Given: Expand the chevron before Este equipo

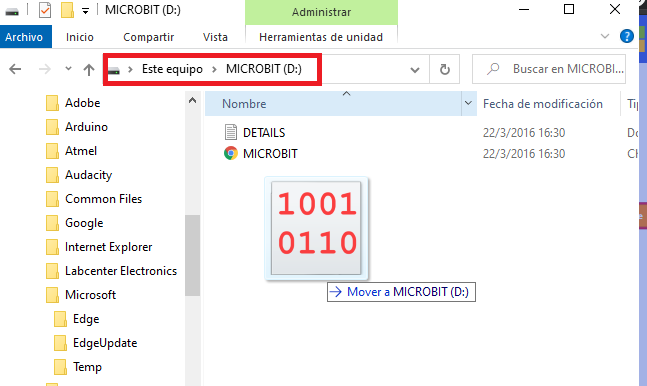Looking at the screenshot, I should [x=130, y=69].
